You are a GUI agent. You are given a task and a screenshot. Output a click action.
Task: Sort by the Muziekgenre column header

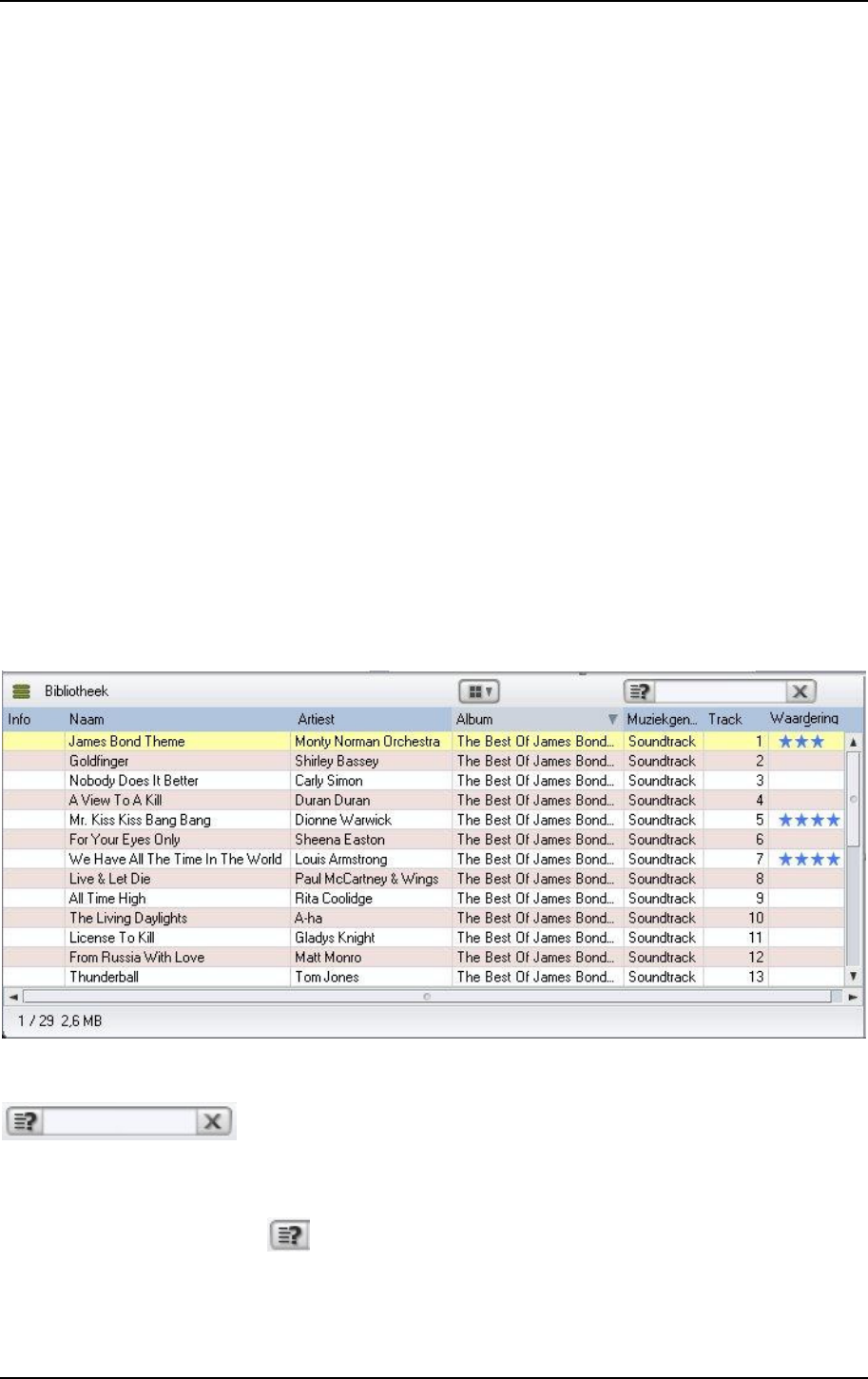point(663,719)
